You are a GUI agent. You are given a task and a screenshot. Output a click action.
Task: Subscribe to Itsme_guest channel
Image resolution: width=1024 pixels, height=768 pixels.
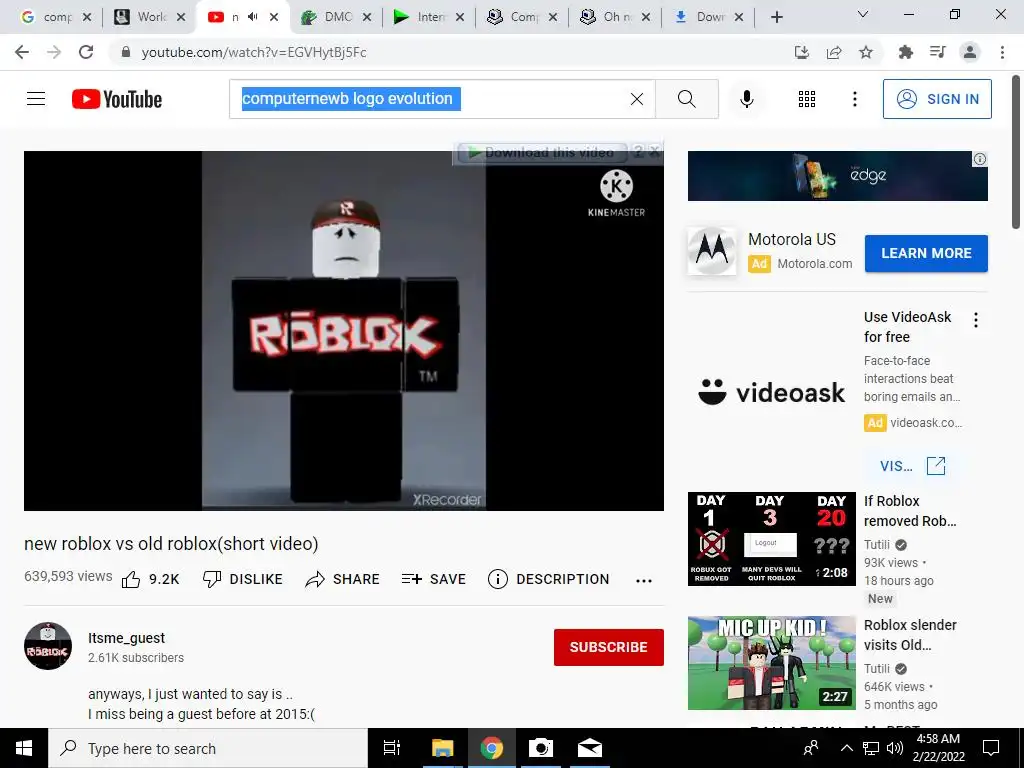(609, 647)
